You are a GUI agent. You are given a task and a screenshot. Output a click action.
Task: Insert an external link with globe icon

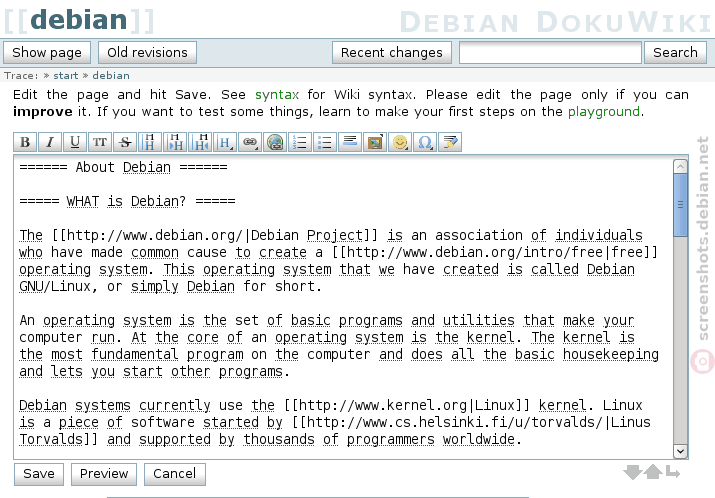click(275, 142)
